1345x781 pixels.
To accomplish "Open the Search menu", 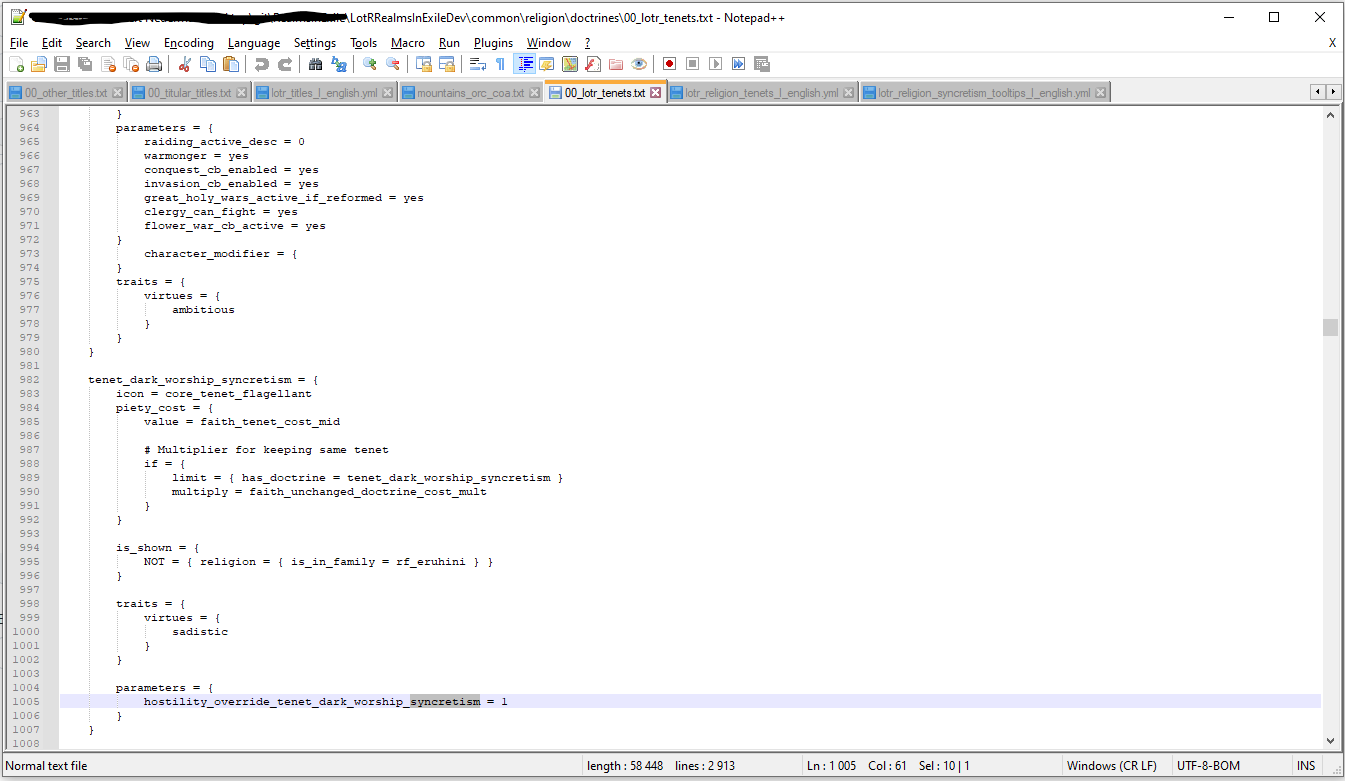I will pyautogui.click(x=93, y=43).
